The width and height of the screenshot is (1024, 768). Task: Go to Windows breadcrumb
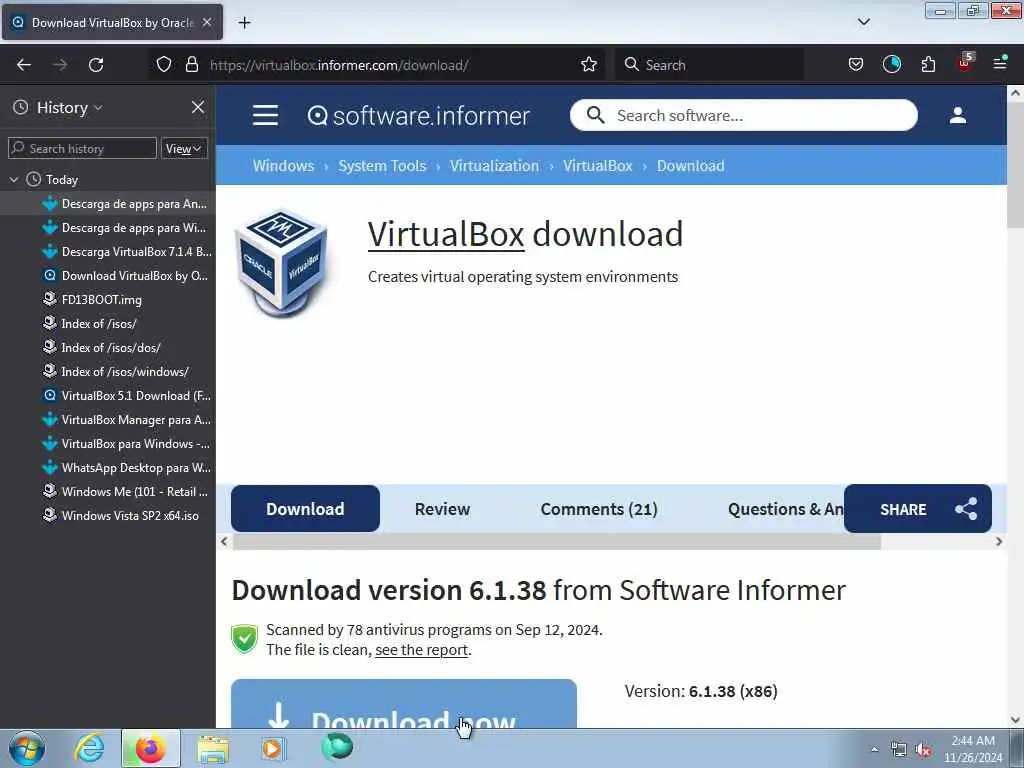tap(283, 166)
